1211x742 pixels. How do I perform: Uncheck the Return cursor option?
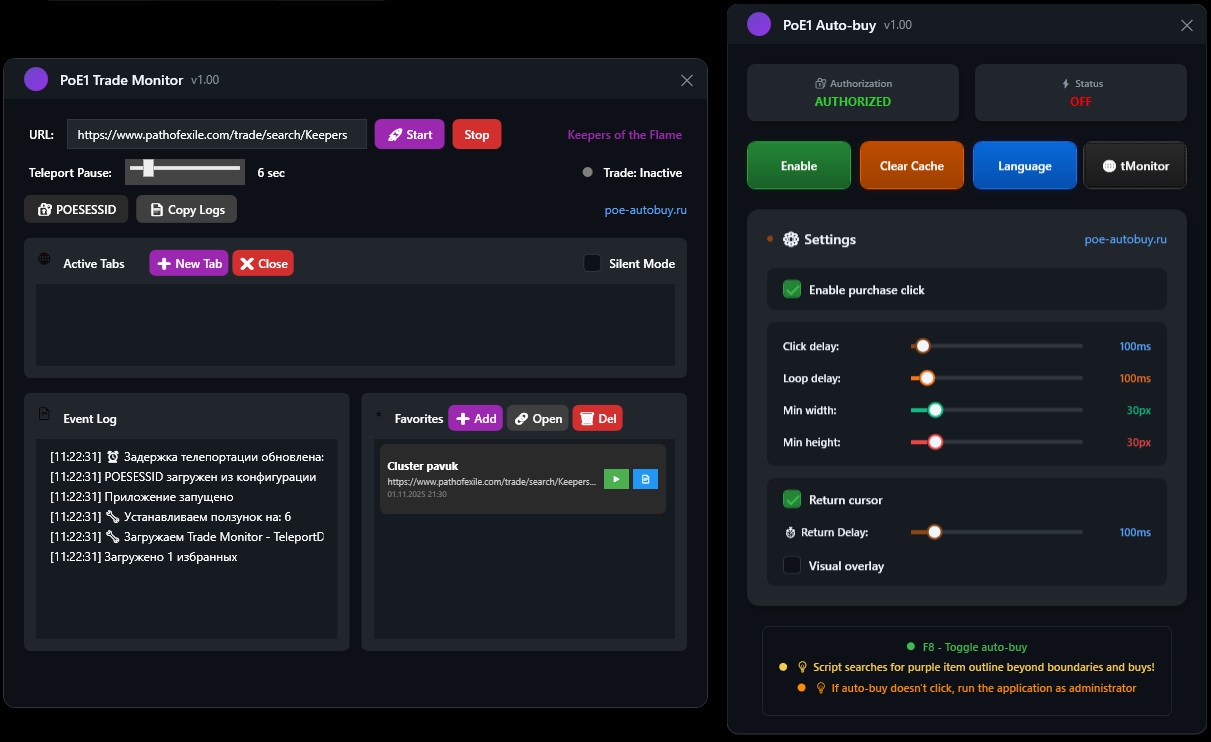(x=792, y=499)
